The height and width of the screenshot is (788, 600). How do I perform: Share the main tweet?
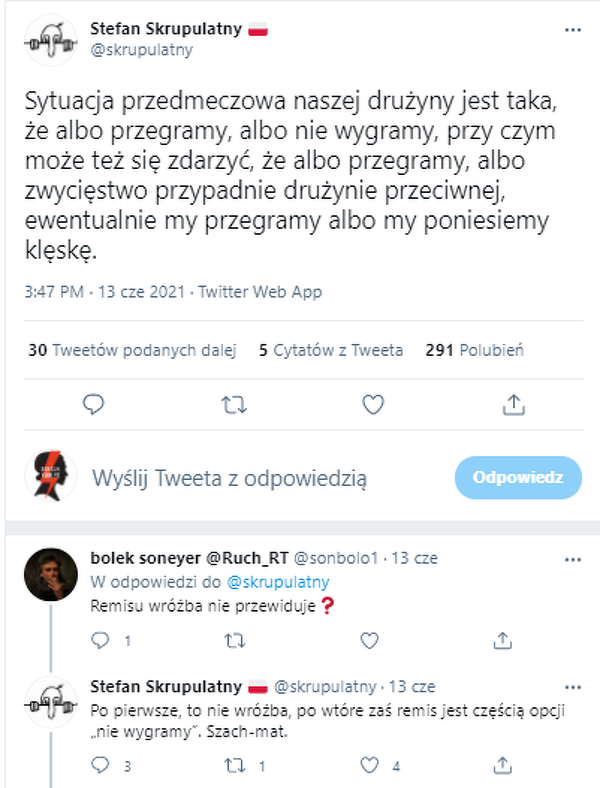coord(513,404)
